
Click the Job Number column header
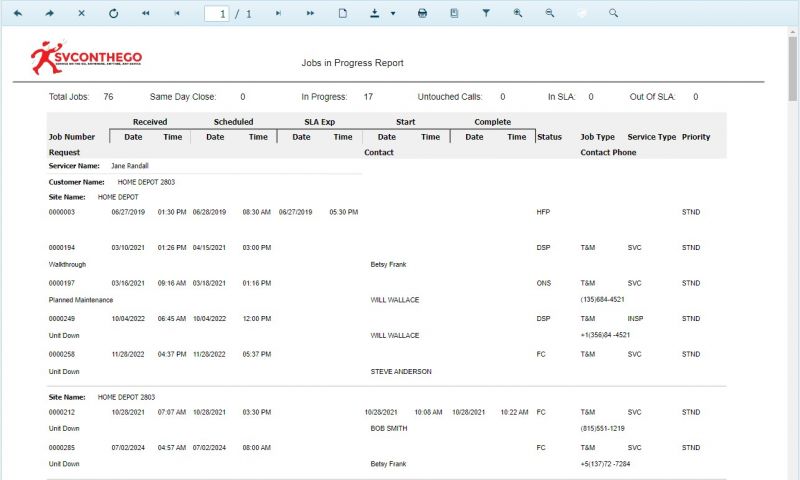tap(72, 137)
